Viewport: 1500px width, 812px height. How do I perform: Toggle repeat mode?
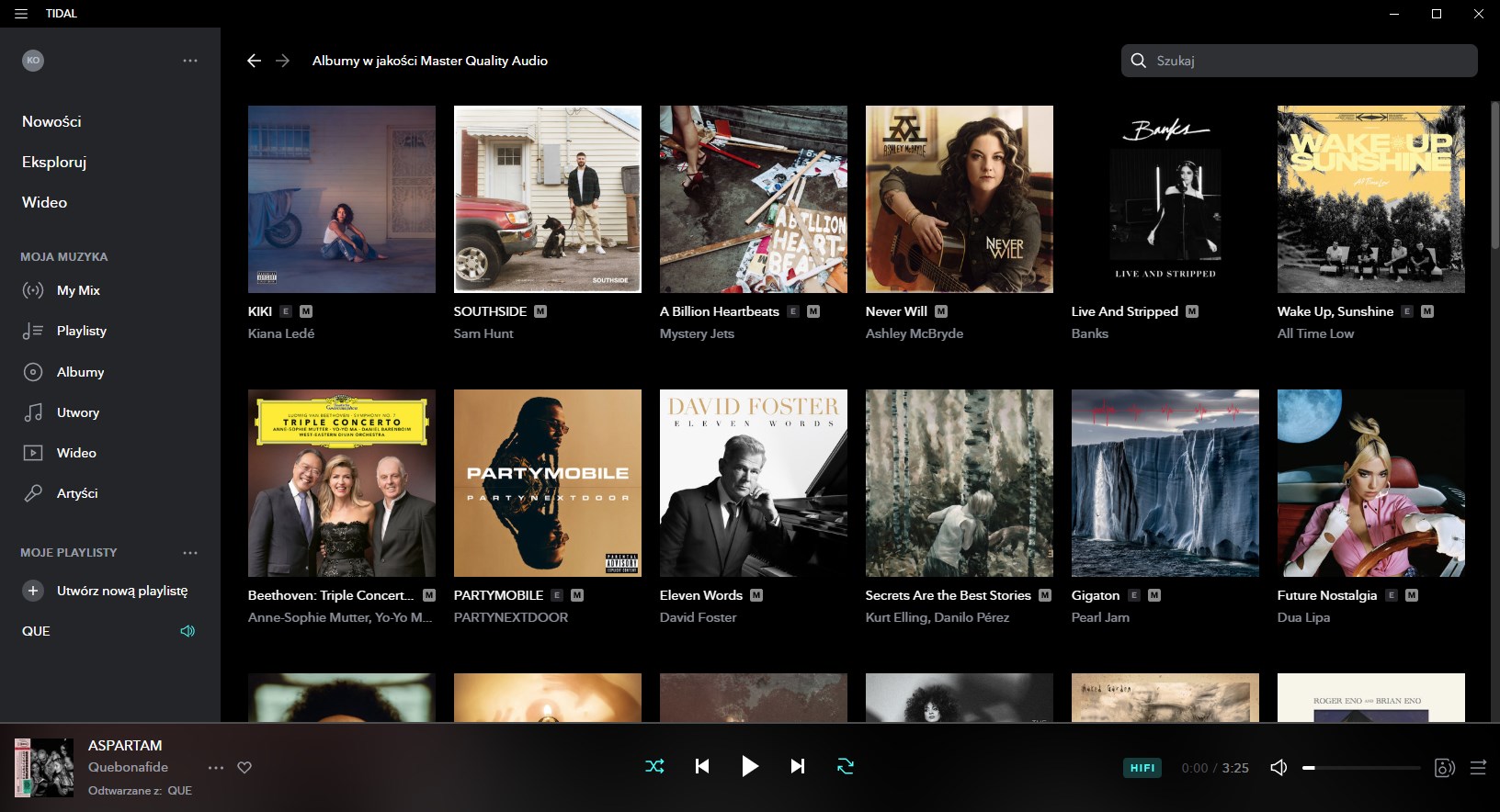pos(846,766)
